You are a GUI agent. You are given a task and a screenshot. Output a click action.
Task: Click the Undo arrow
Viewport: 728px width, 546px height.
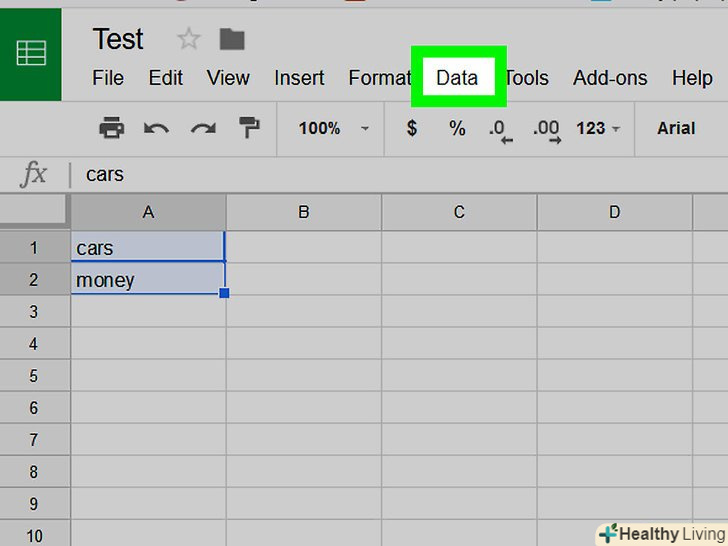click(156, 128)
